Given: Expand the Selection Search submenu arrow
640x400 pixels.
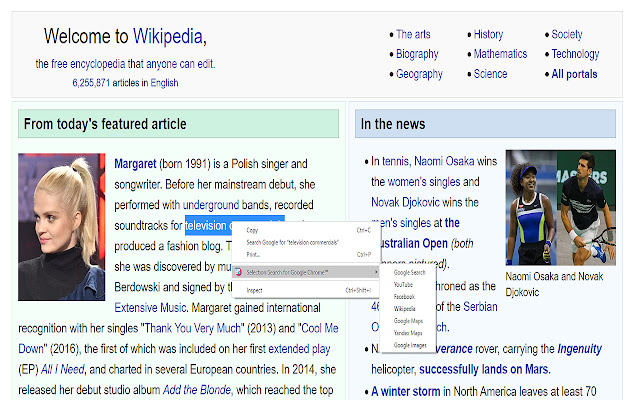Looking at the screenshot, I should click(x=376, y=272).
